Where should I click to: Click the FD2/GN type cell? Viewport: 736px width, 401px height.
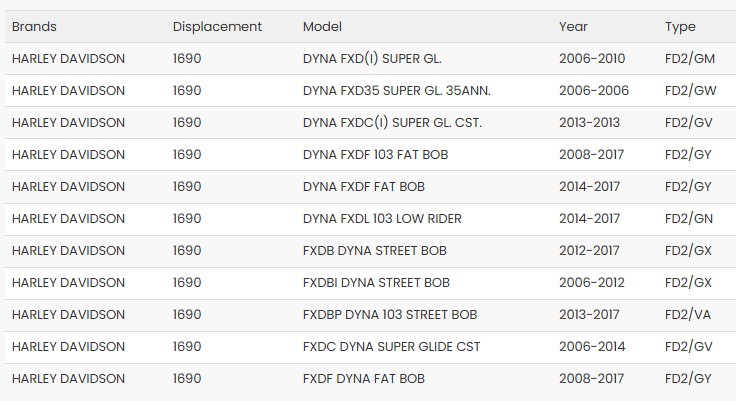688,219
